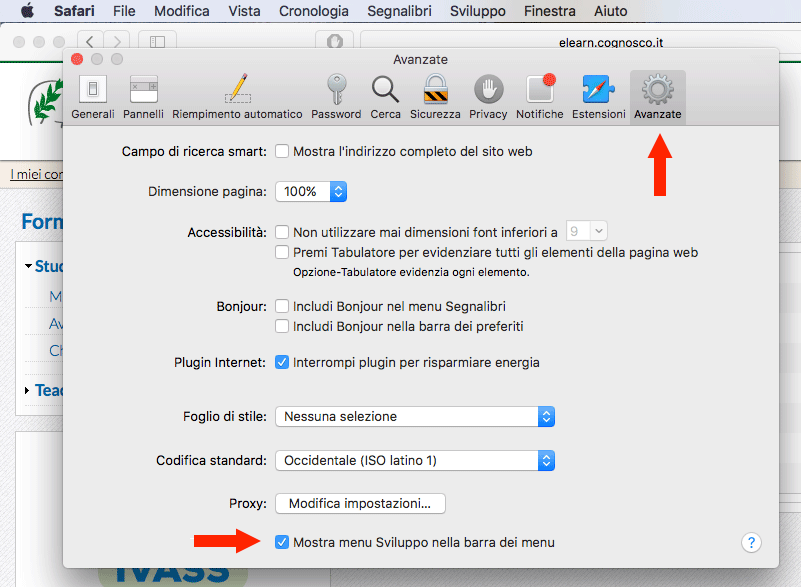Open the Cerca preferences pane
This screenshot has width=801, height=587.
point(385,97)
